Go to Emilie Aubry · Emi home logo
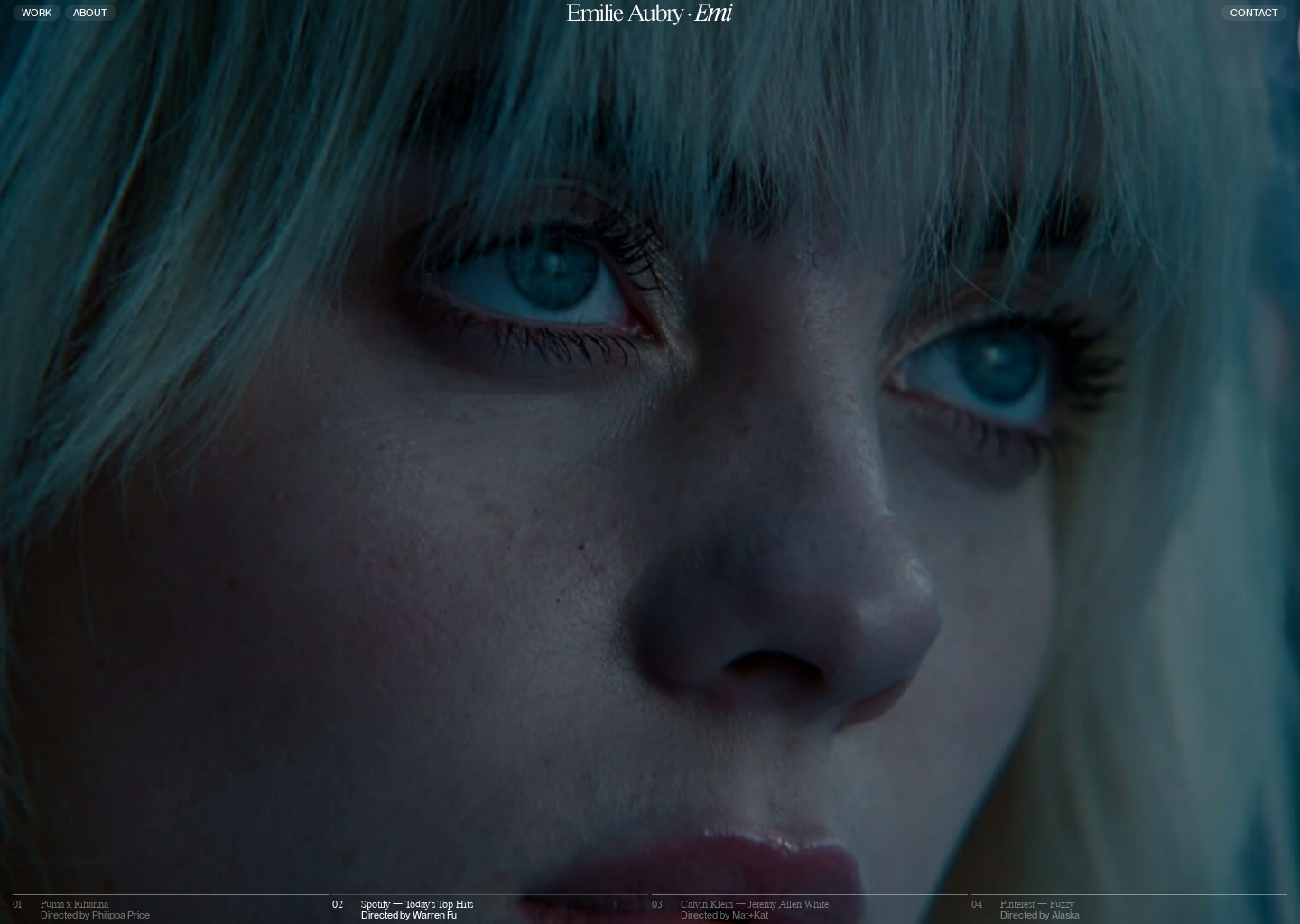The image size is (1300, 924). [649, 14]
